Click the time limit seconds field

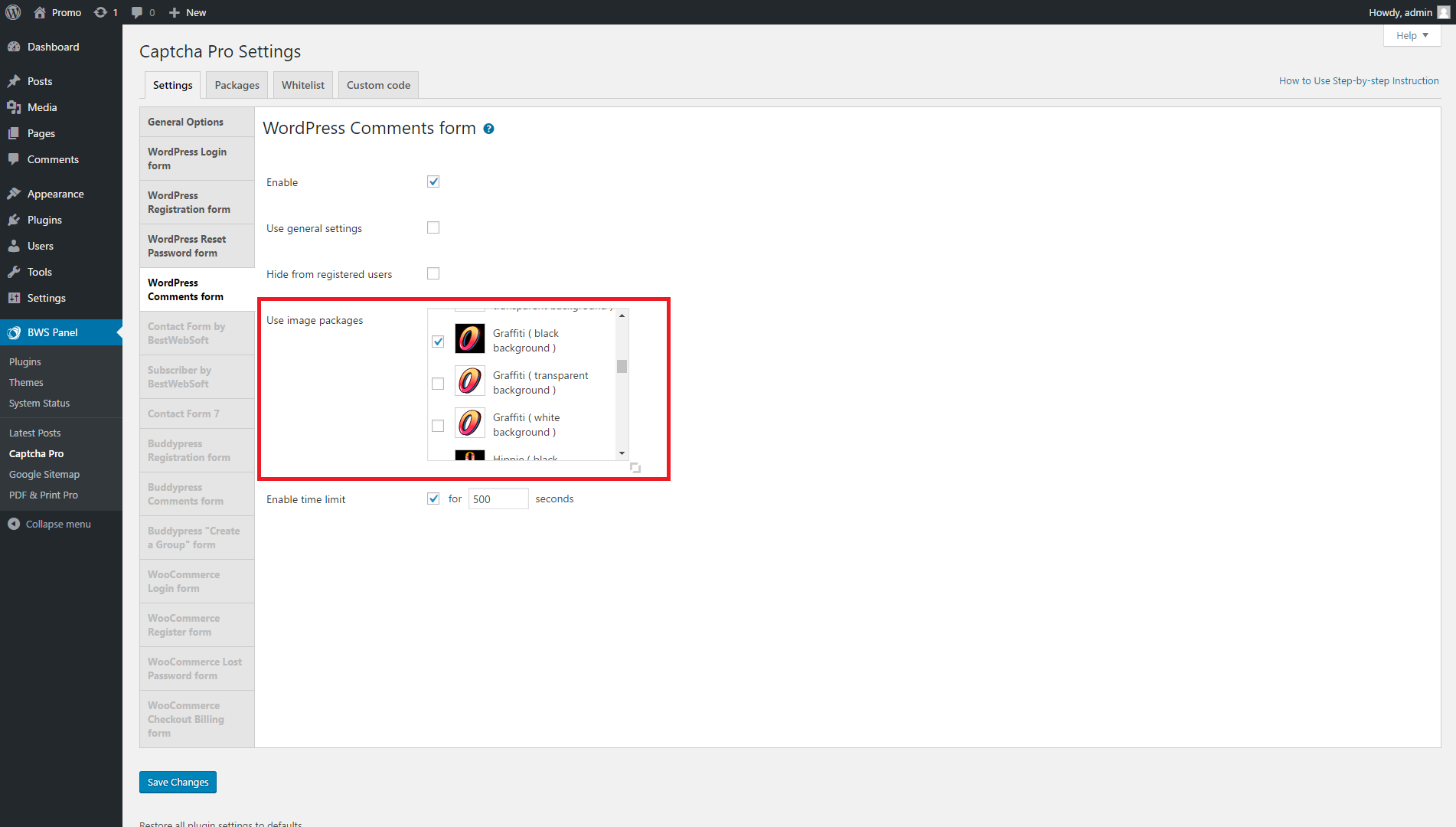[498, 498]
